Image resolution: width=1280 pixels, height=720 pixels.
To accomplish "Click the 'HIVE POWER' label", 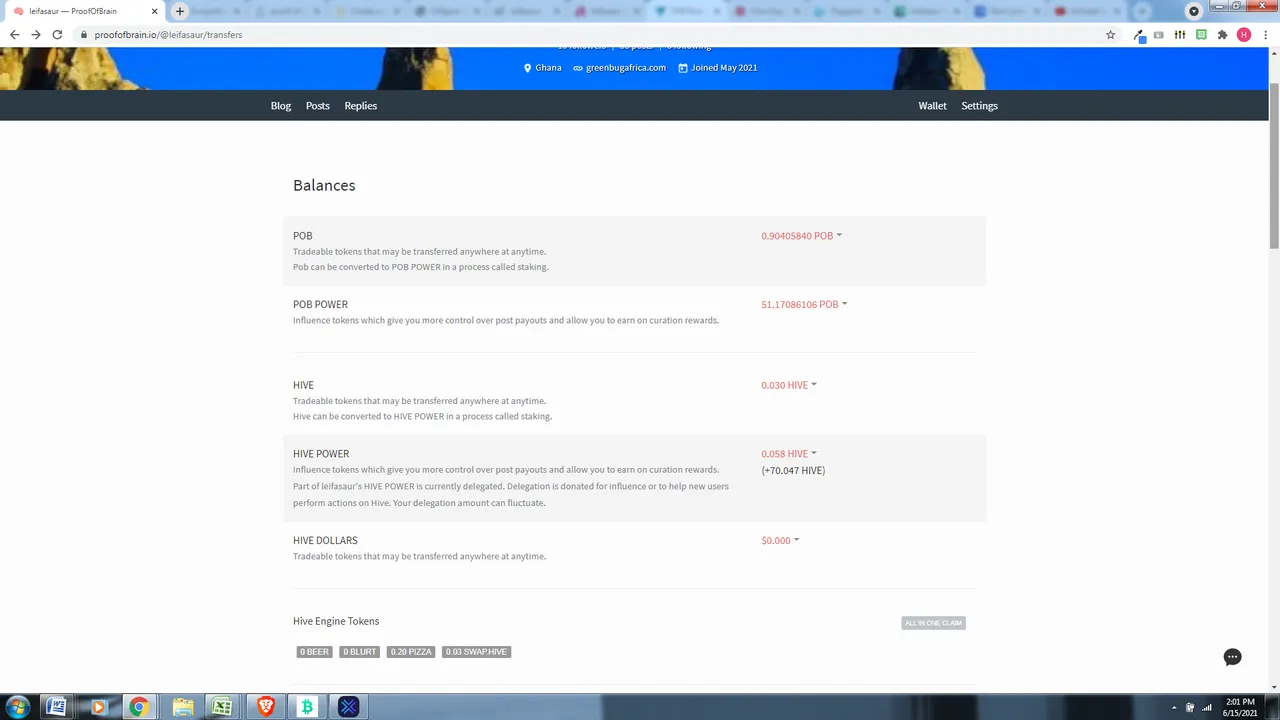I will tap(321, 454).
